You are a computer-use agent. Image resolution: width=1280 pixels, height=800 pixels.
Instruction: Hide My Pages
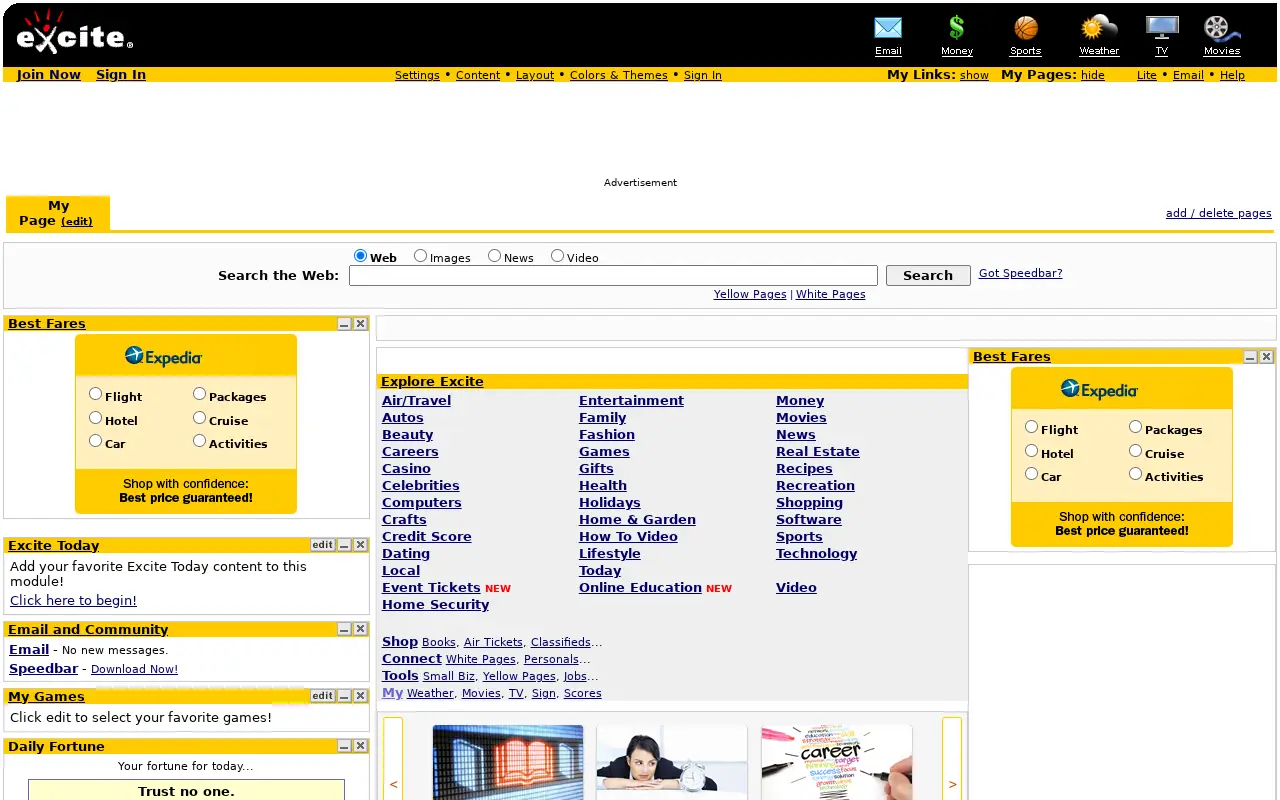click(1093, 75)
